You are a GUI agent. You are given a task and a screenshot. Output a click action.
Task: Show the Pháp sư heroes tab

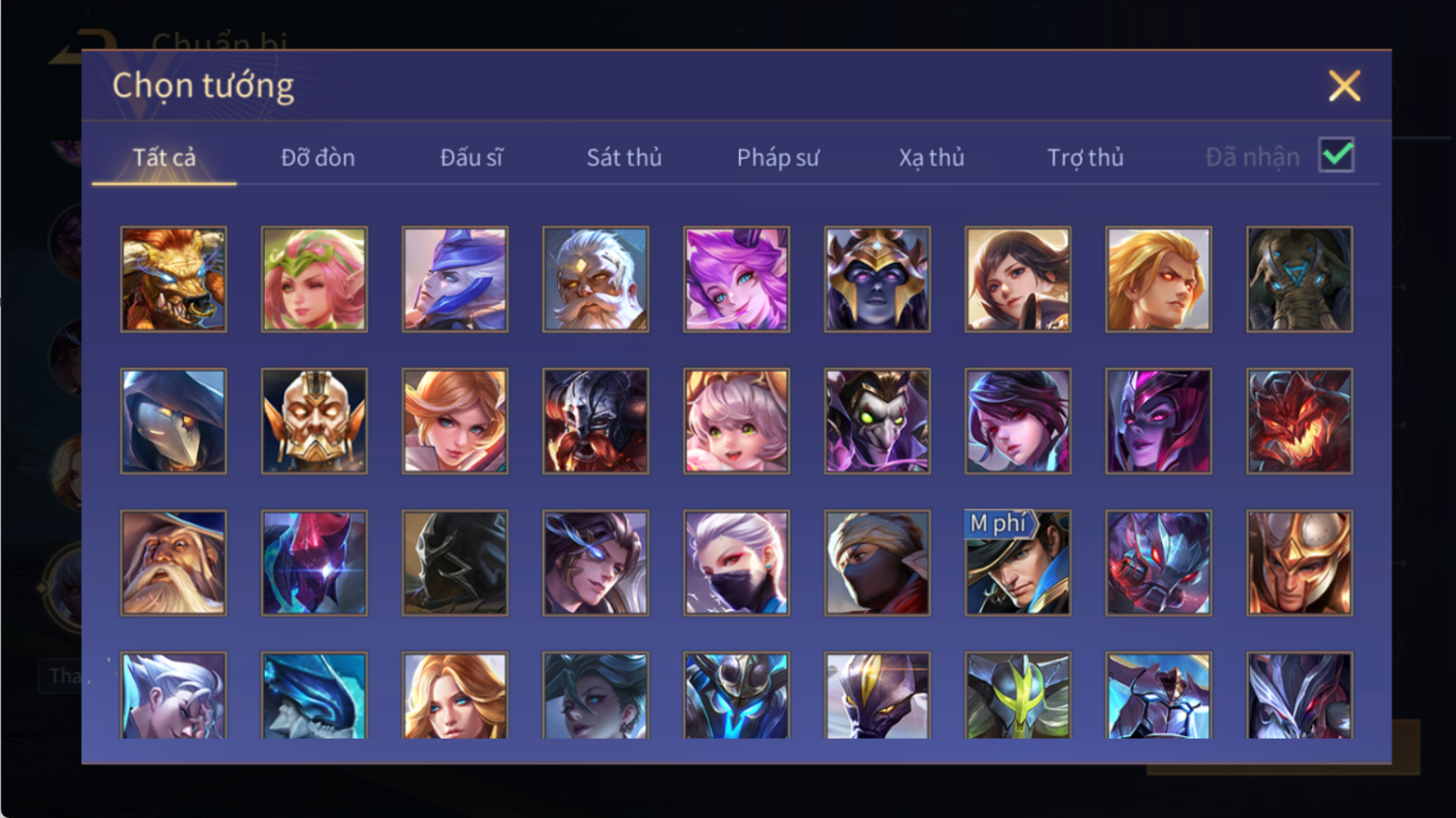[x=778, y=157]
